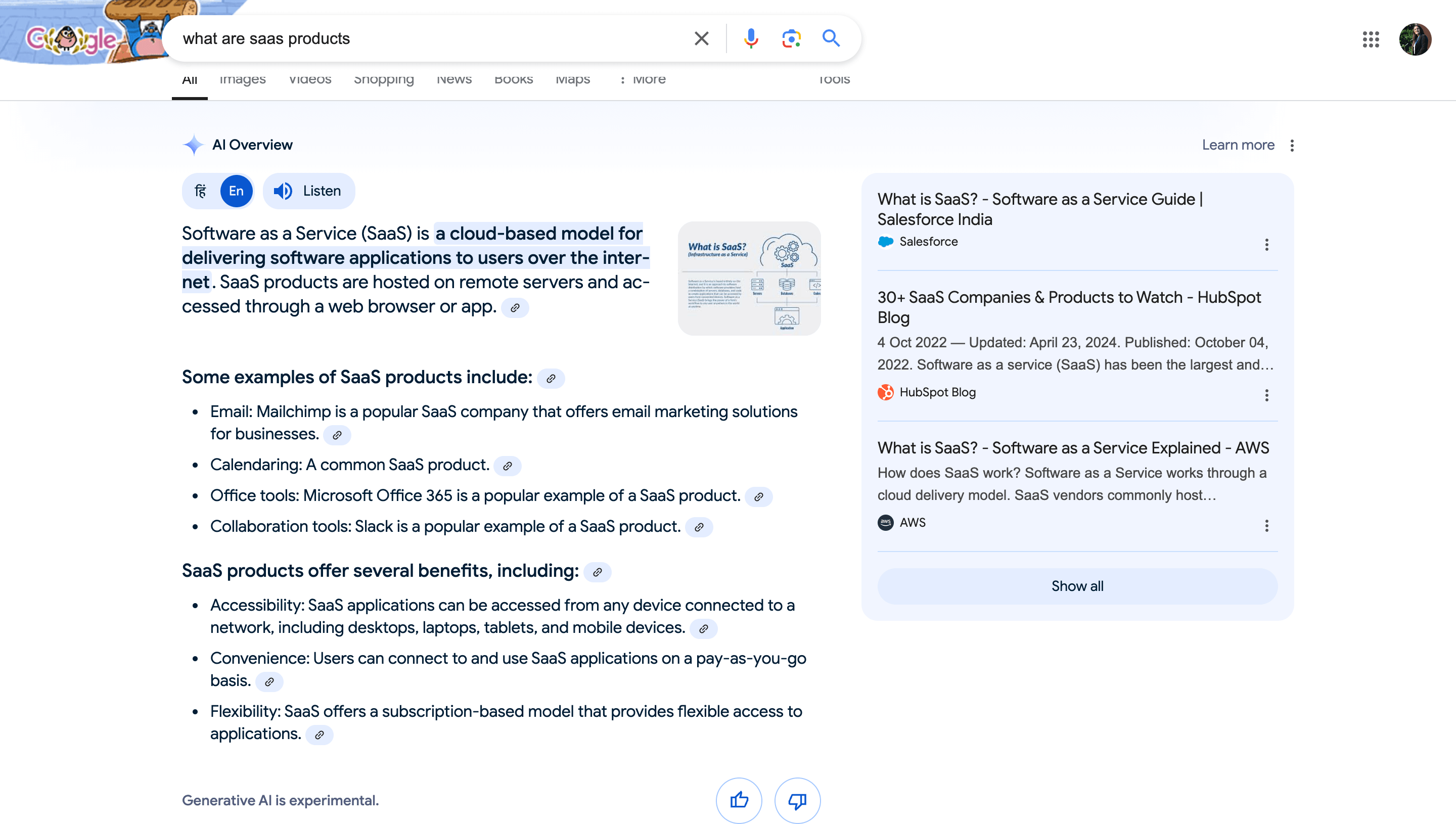The image size is (1456, 824).
Task: Open AWS 'Software as a Service Explained' link
Action: click(x=1073, y=448)
